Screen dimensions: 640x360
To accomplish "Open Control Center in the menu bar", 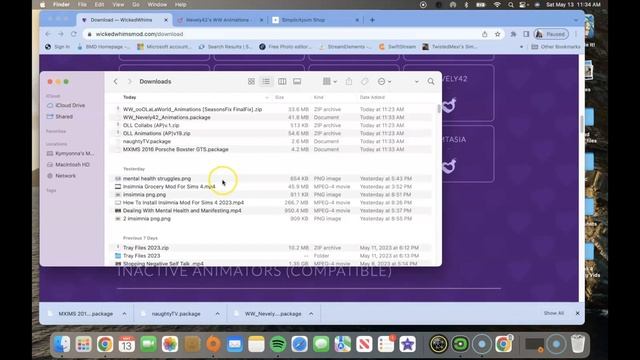I will [523, 5].
